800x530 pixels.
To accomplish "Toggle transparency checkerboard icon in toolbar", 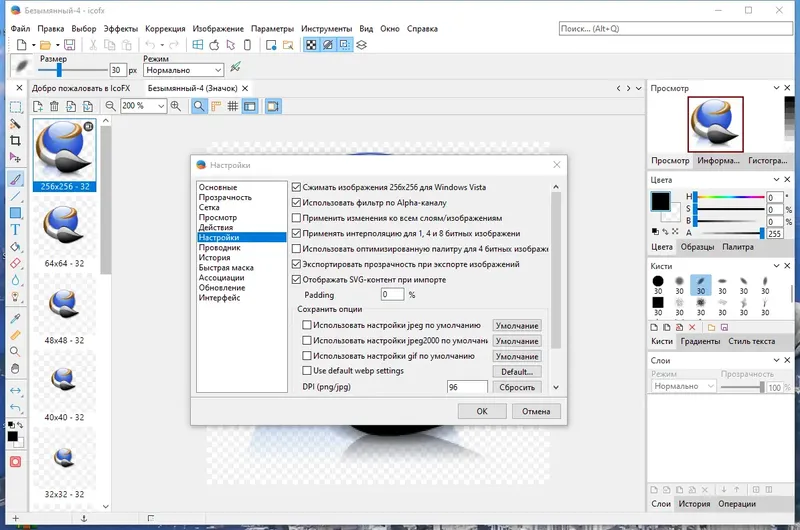I will (x=311, y=45).
